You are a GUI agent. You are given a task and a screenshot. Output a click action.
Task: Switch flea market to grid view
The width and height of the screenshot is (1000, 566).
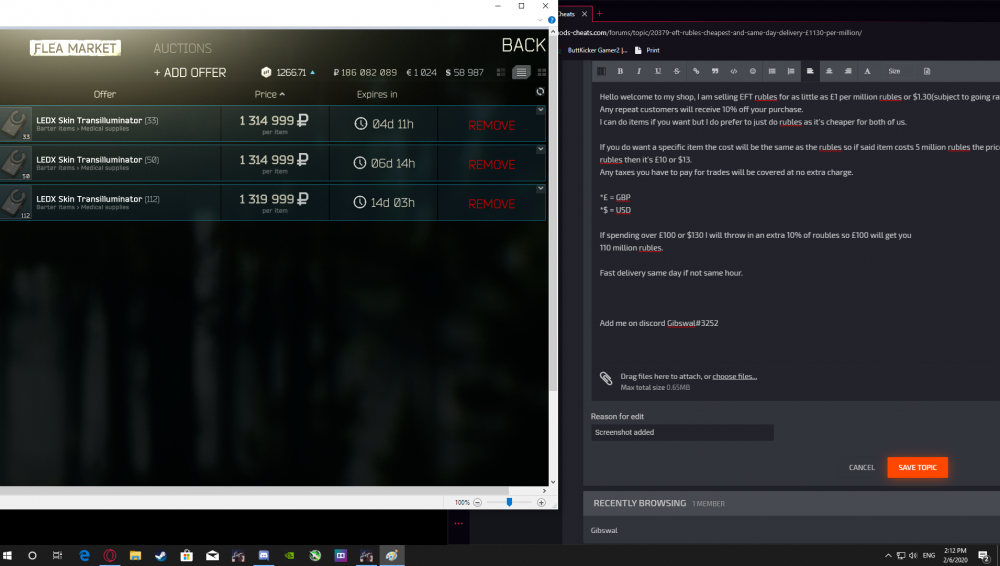point(541,72)
